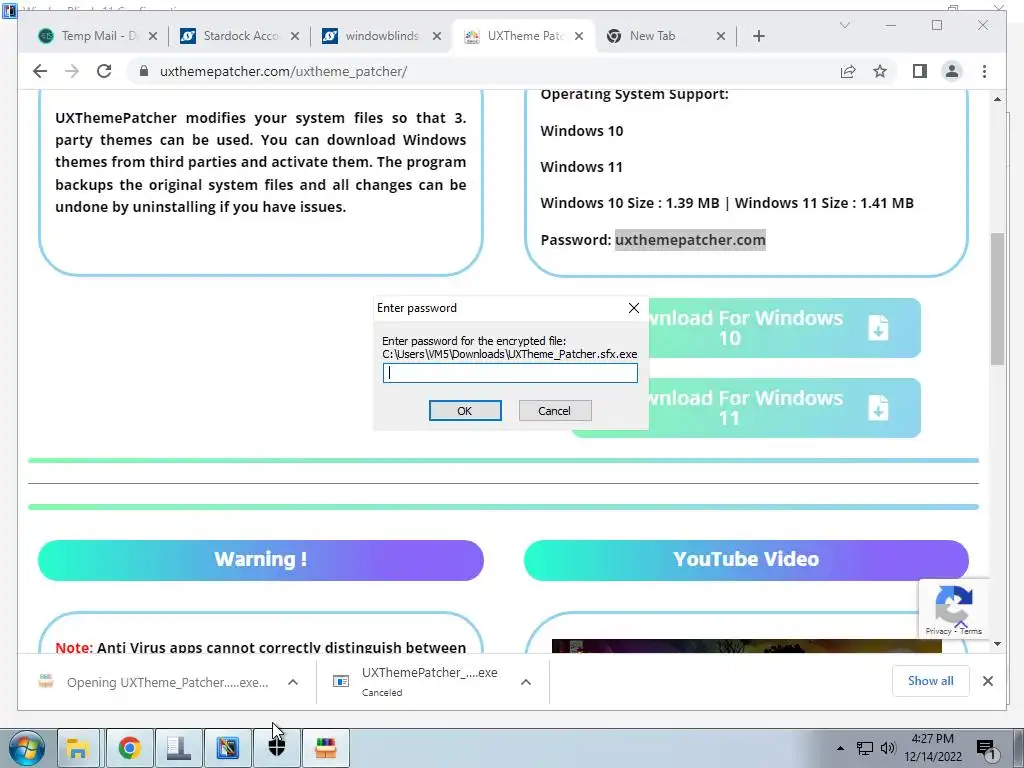The image size is (1024, 768).
Task: Open File Explorer from taskbar
Action: click(78, 748)
